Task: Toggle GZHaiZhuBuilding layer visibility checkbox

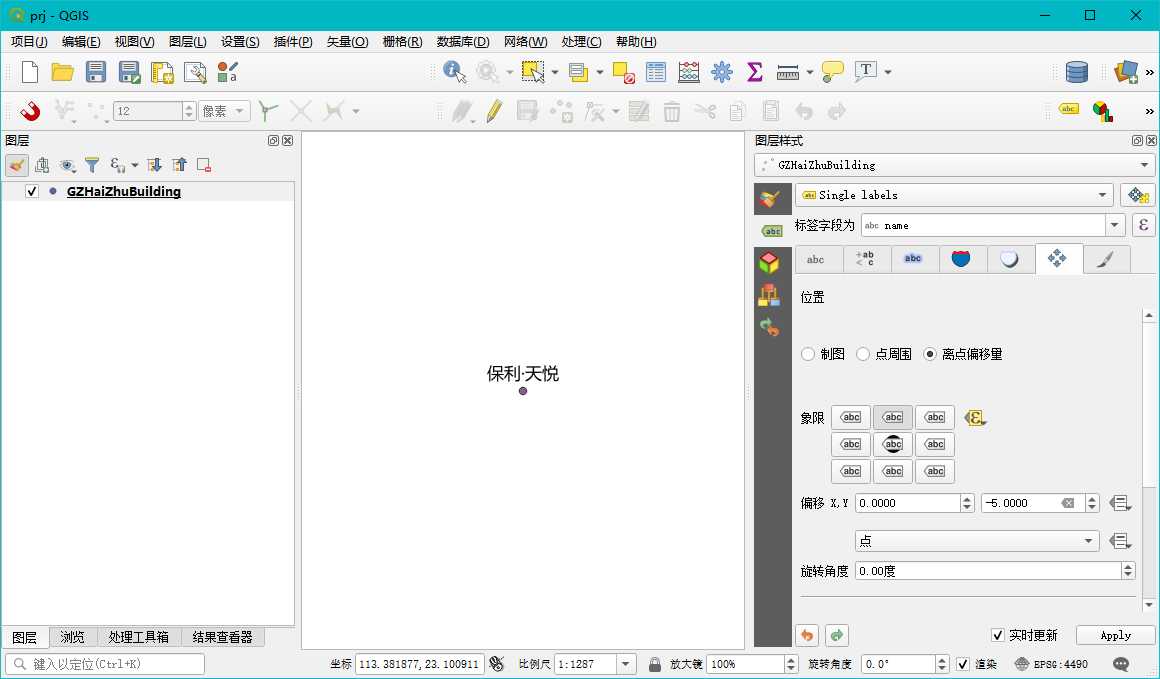Action: click(32, 192)
